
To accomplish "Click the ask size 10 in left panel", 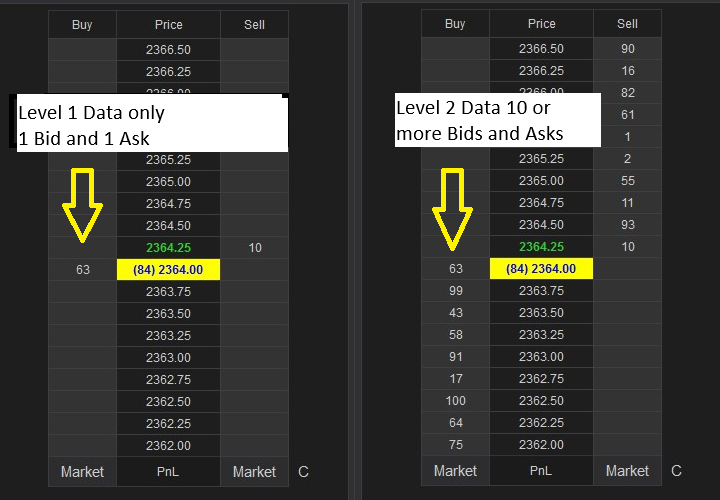I will coord(254,247).
